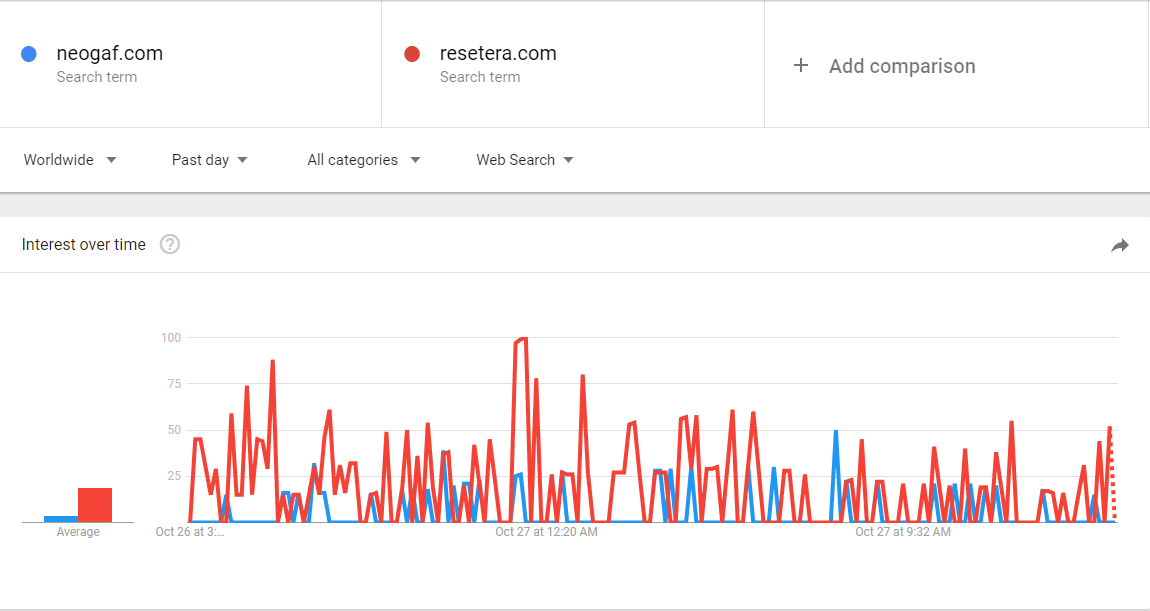
Task: Expand the Web Search type dropdown
Action: click(524, 160)
